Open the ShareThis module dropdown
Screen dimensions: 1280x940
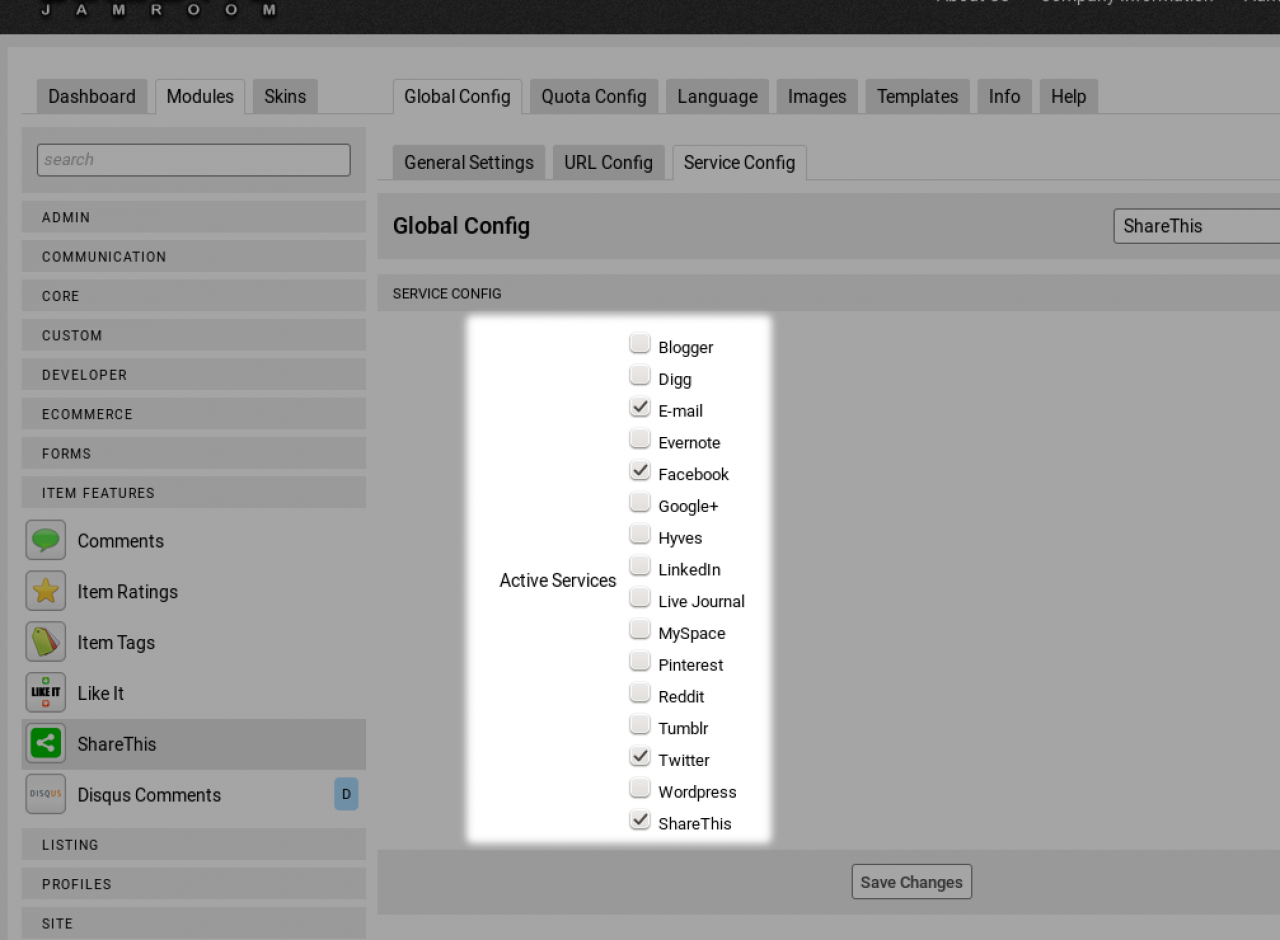pyautogui.click(x=1197, y=226)
